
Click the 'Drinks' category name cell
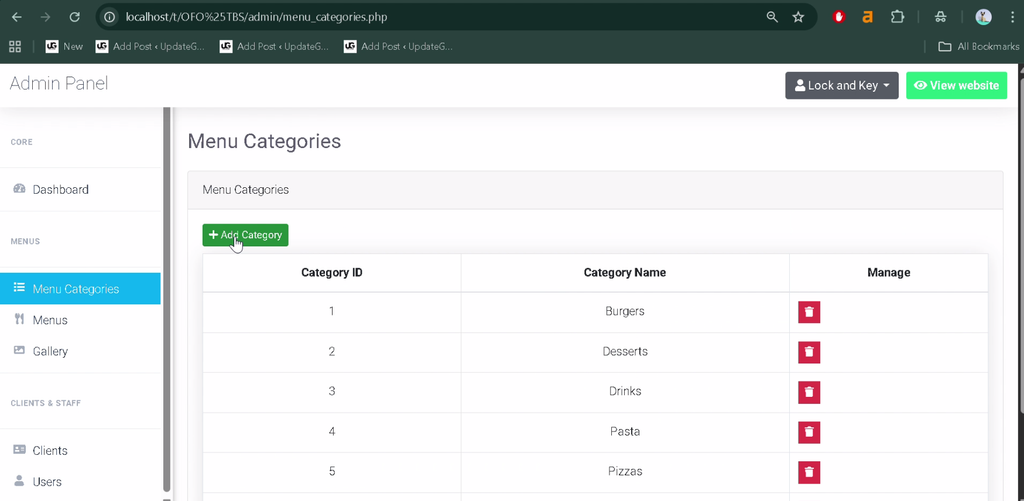625,391
